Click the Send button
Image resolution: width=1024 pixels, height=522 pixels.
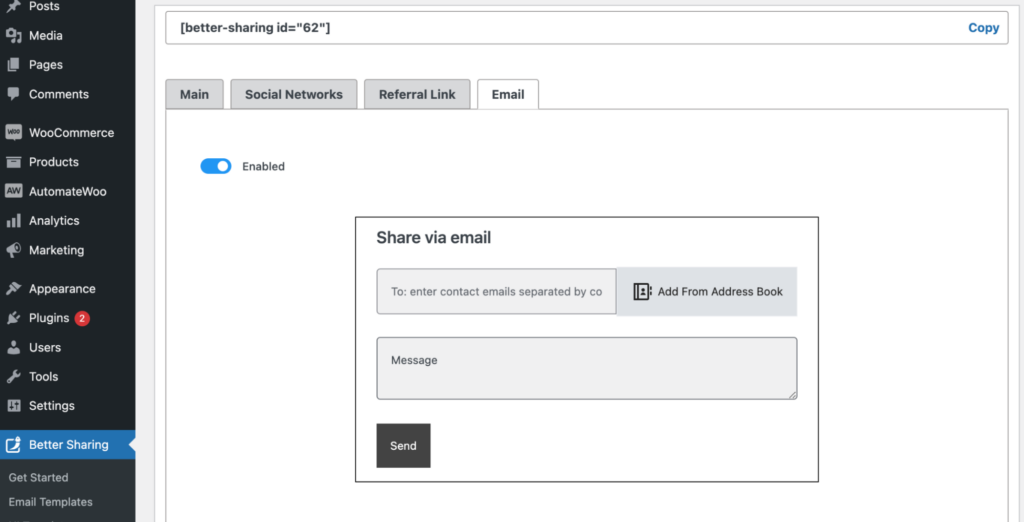[x=404, y=446]
